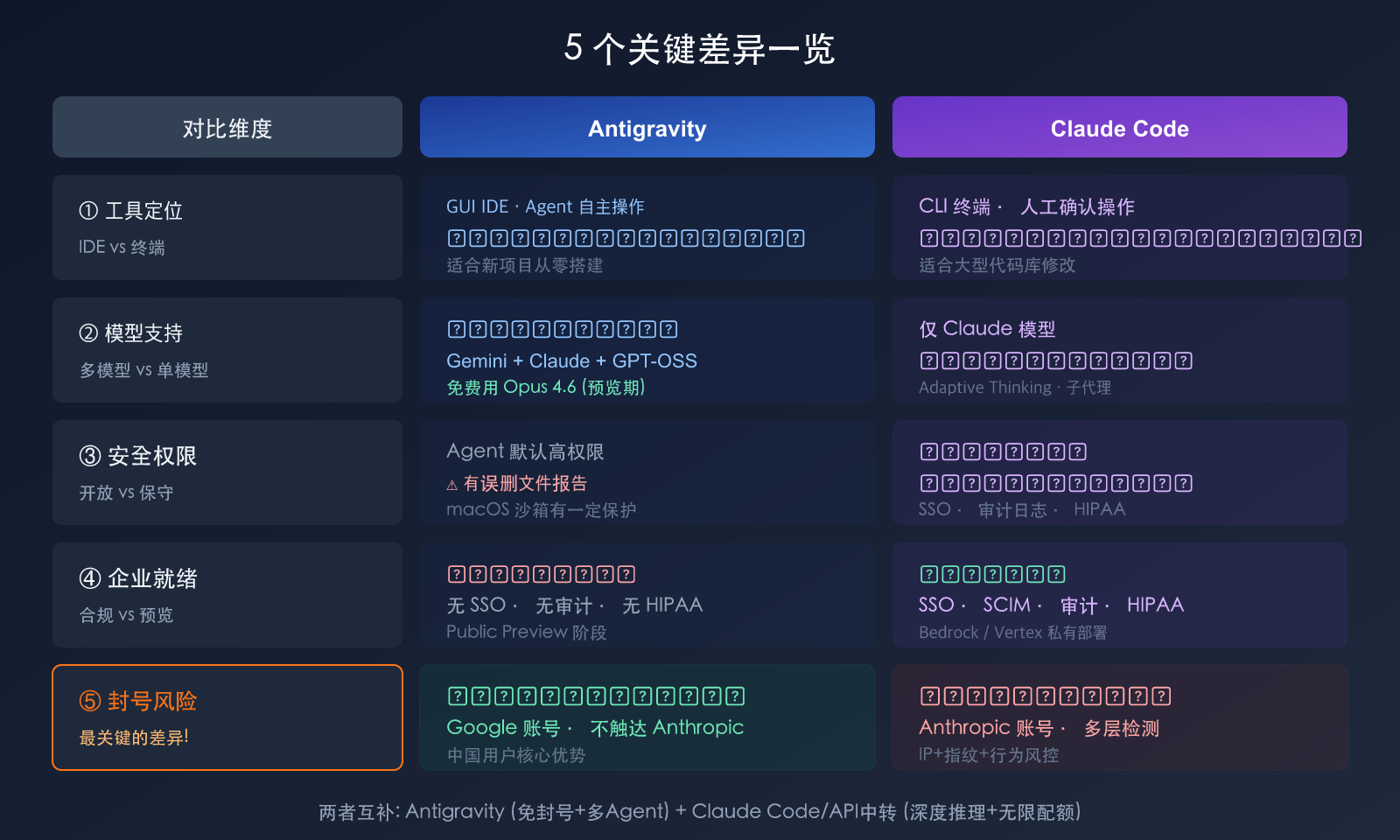Select the 仅 Claude 模型 cell
The width and height of the screenshot is (1400, 840).
(x=986, y=329)
